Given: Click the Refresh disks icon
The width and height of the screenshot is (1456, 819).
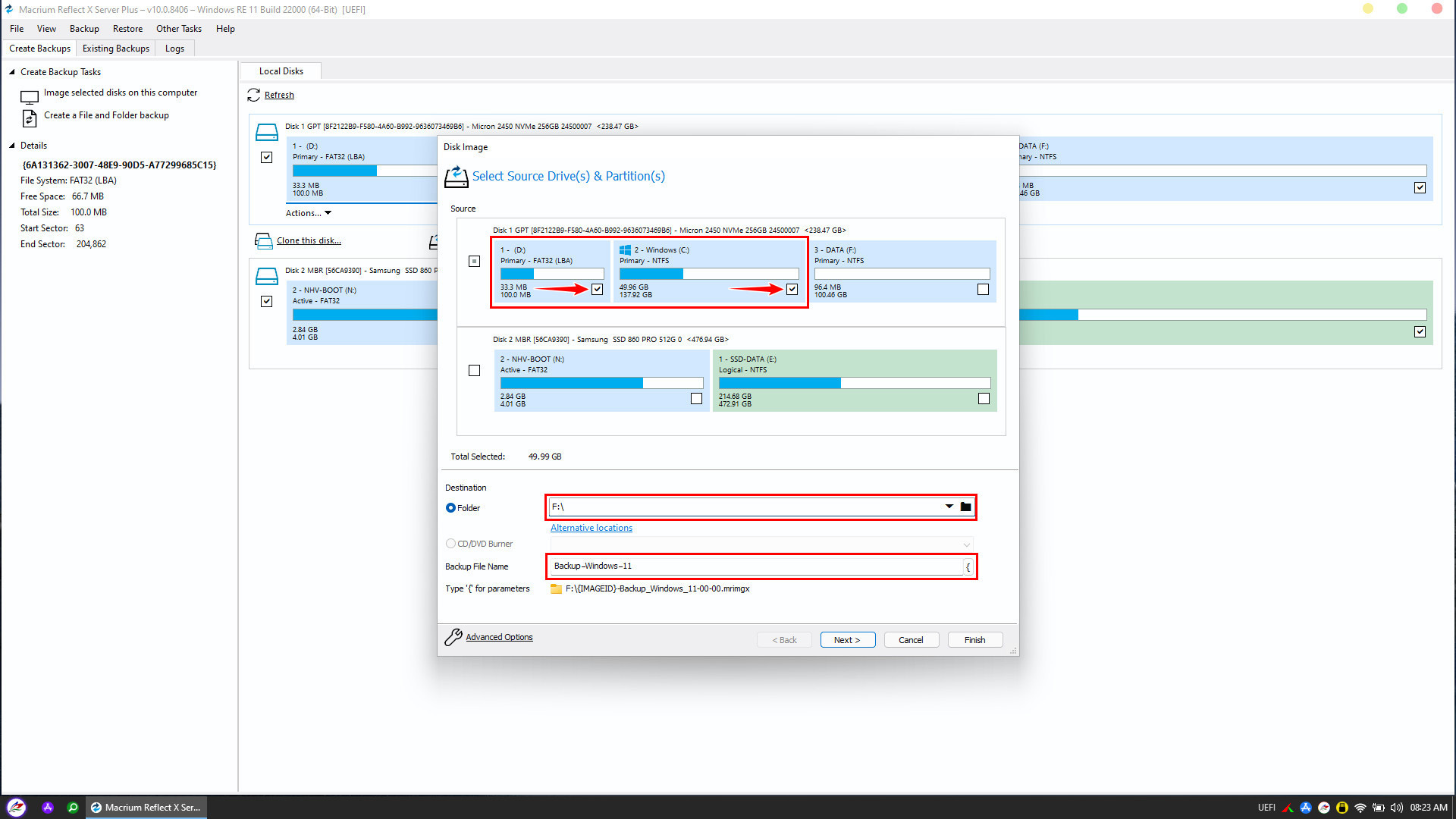Looking at the screenshot, I should point(253,95).
